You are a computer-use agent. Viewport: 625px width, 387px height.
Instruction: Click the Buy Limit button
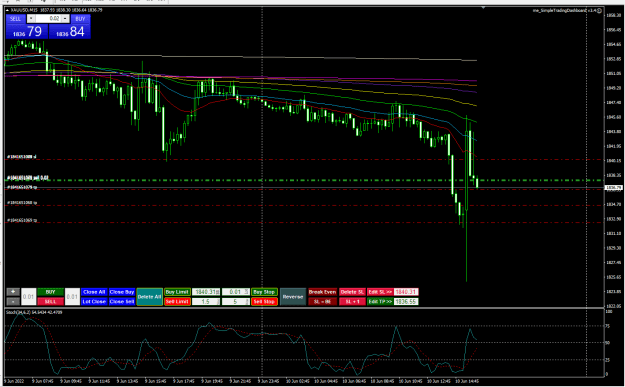pos(177,292)
